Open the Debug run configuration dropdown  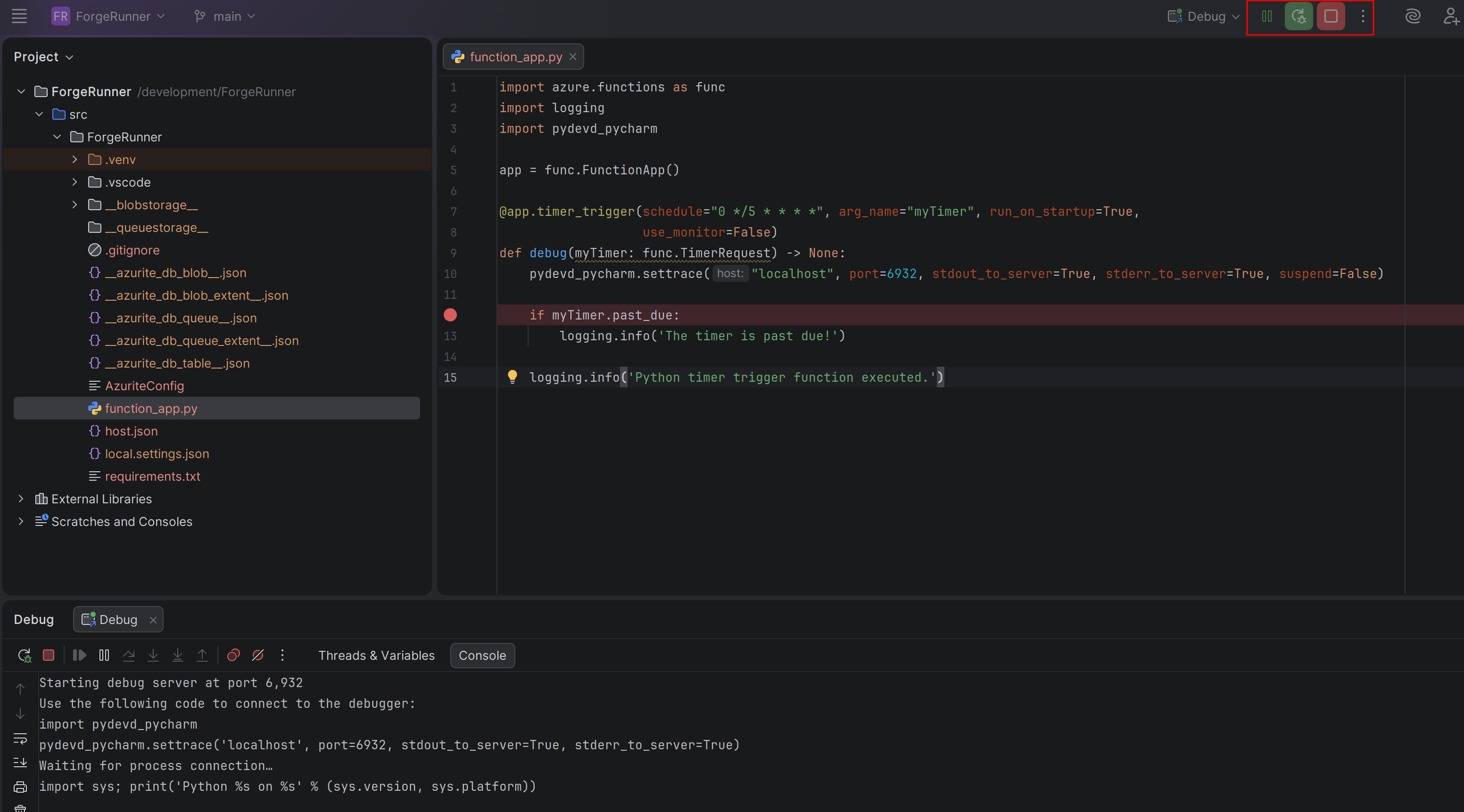pyautogui.click(x=1204, y=16)
